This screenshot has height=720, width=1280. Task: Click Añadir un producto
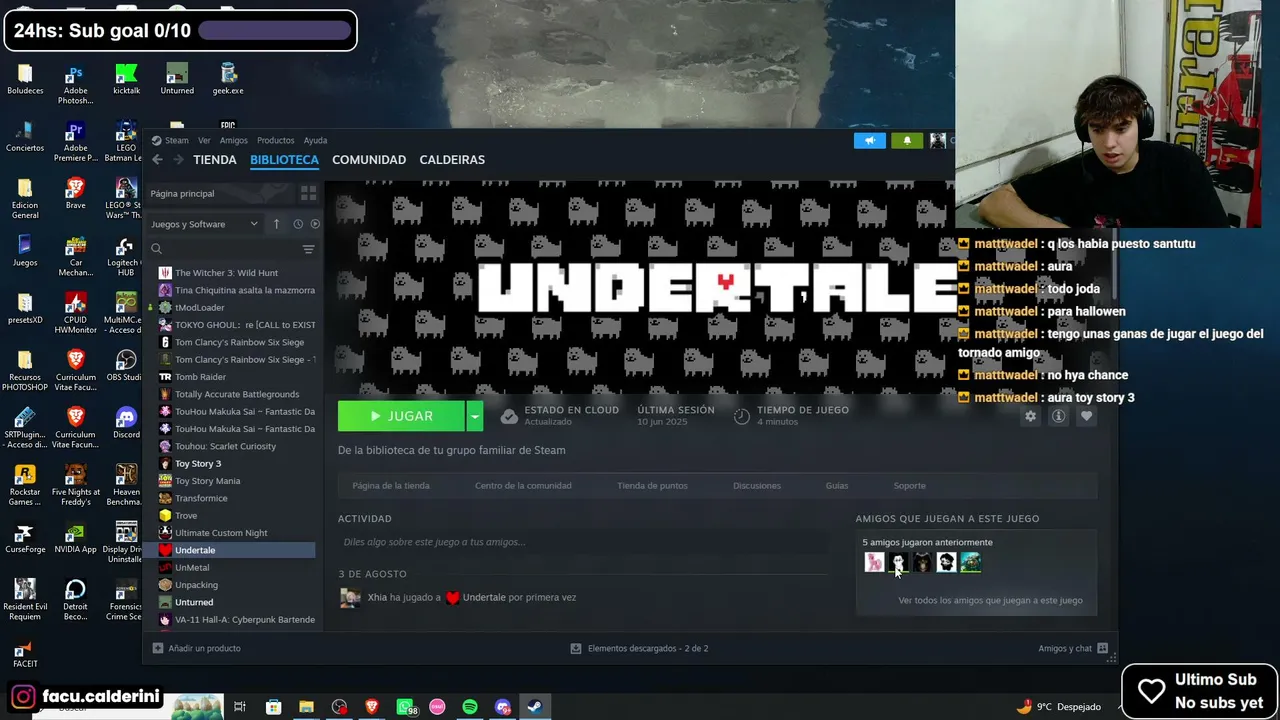coord(197,648)
